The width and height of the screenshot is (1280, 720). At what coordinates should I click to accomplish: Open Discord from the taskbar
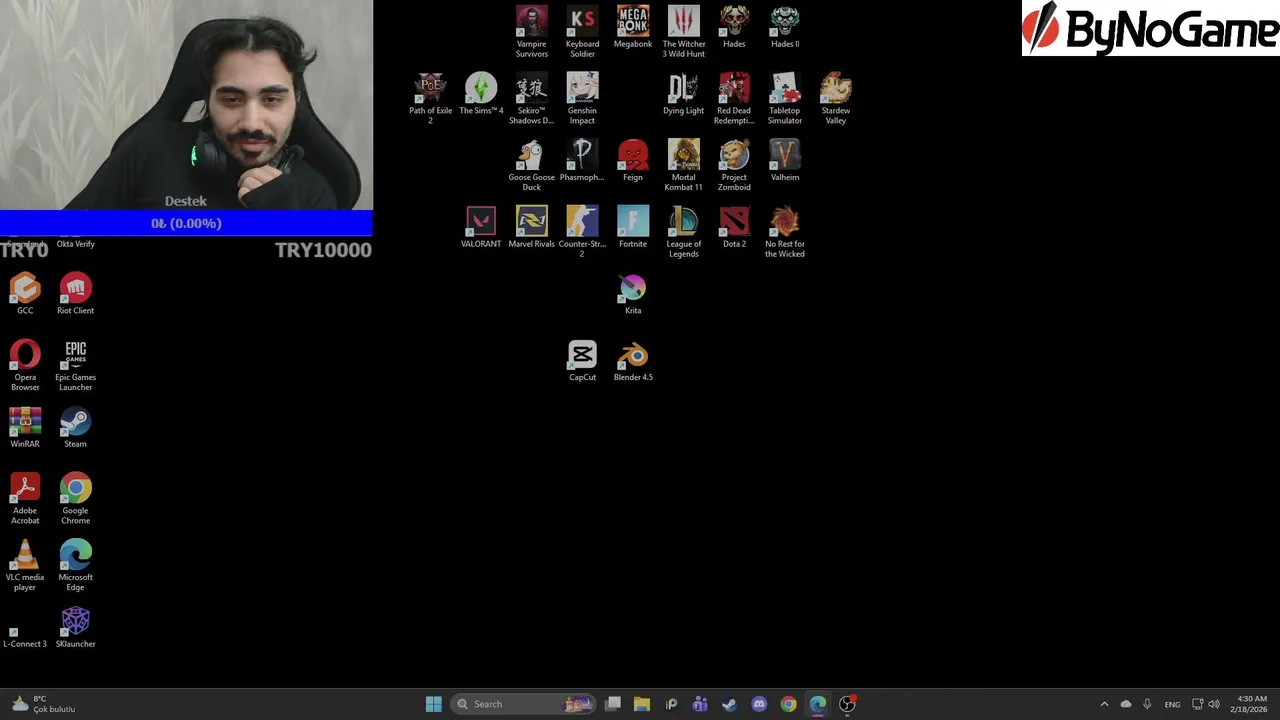coord(759,704)
